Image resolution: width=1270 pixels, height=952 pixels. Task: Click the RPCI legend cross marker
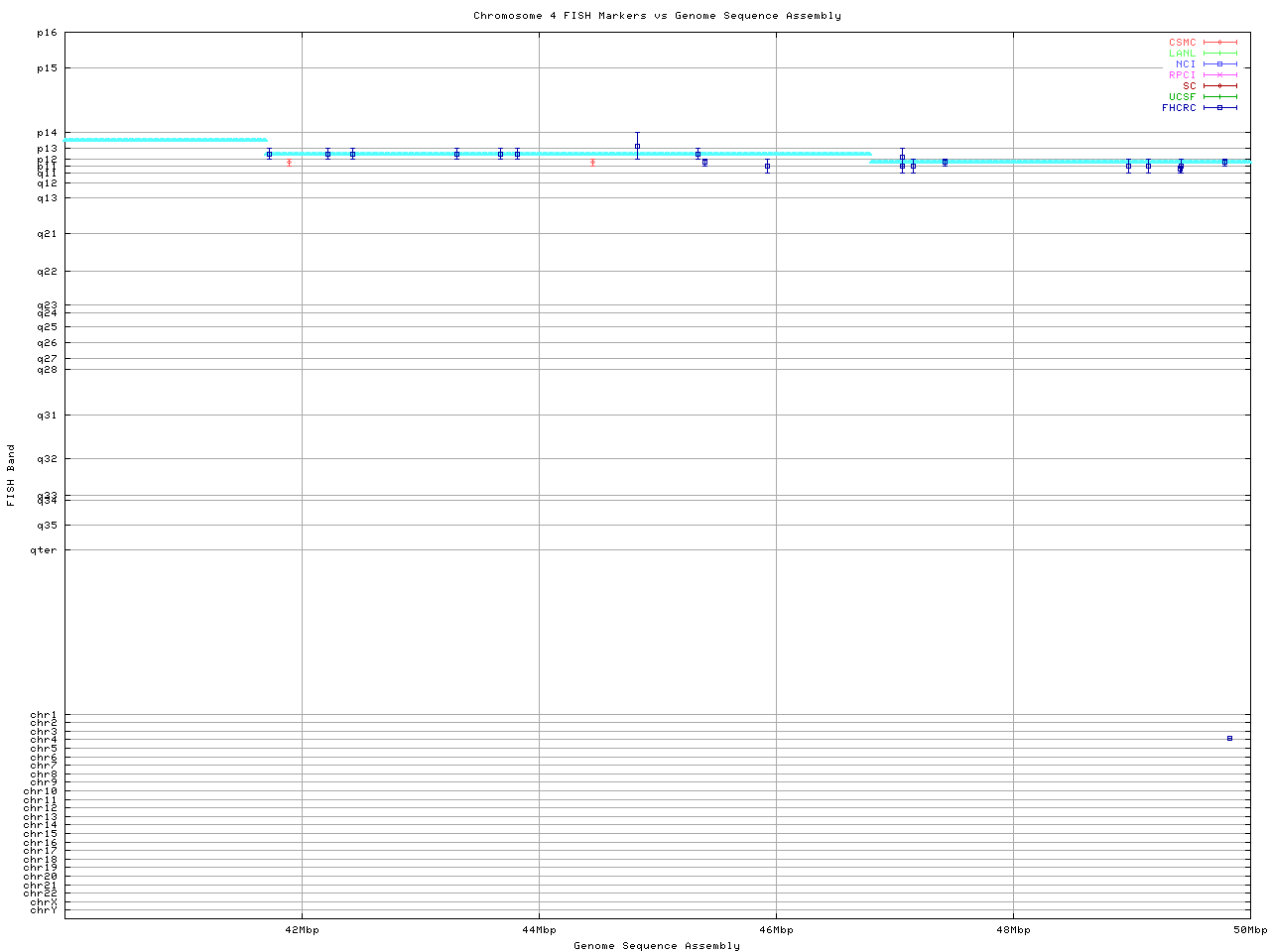1219,75
